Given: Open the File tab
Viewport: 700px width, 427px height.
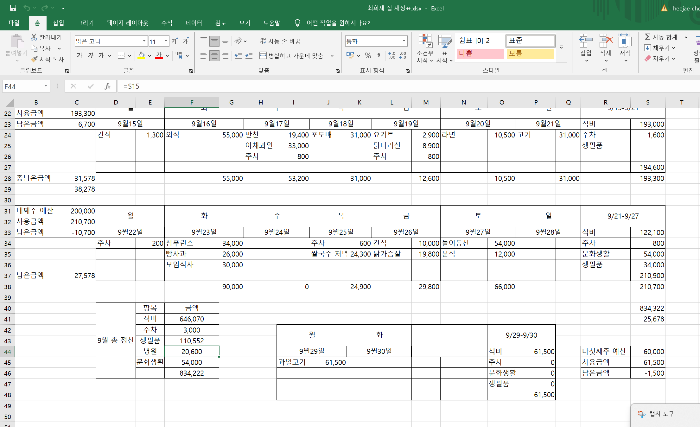Looking at the screenshot, I should click(14, 23).
